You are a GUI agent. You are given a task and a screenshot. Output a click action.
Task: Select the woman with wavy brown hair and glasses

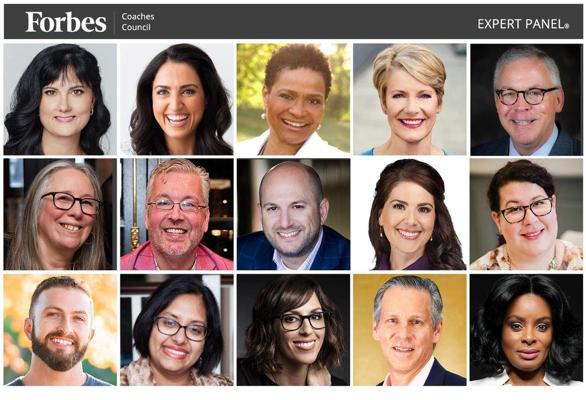point(293,330)
